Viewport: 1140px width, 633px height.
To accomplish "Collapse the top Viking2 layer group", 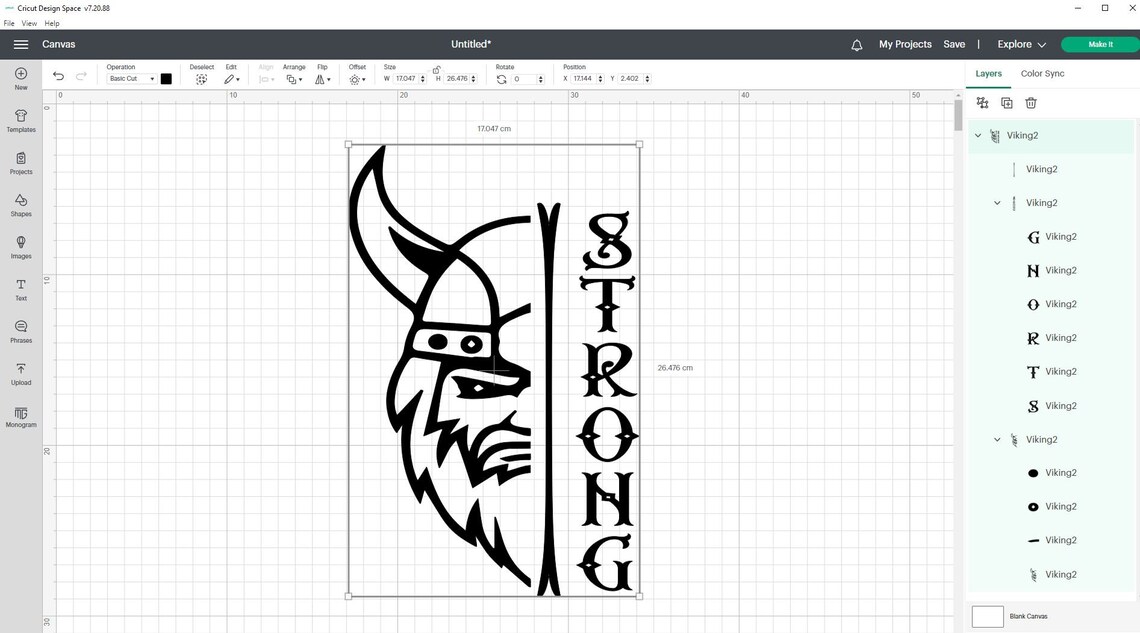I will (978, 135).
